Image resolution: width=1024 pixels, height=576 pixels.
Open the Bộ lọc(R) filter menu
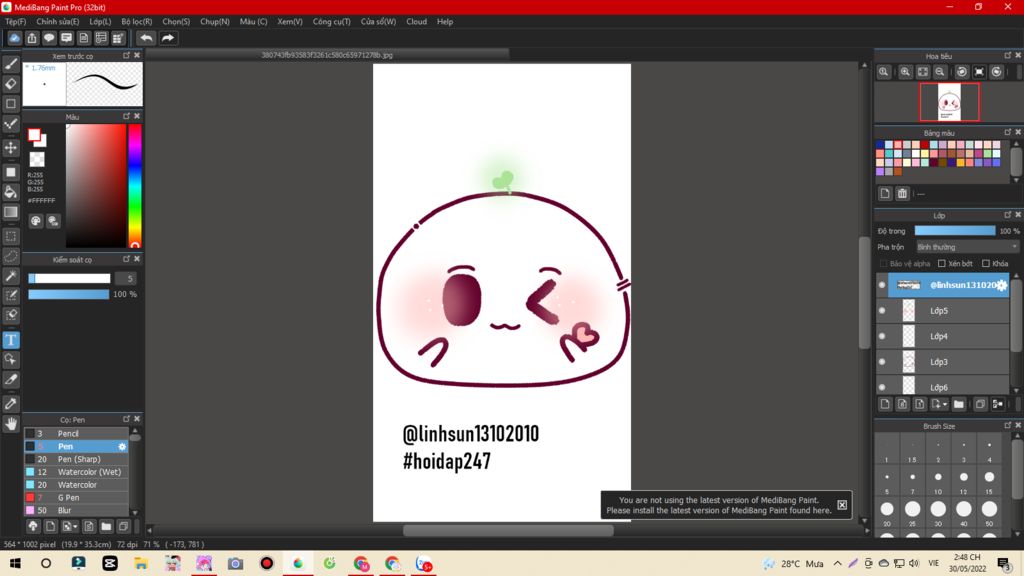[136, 22]
